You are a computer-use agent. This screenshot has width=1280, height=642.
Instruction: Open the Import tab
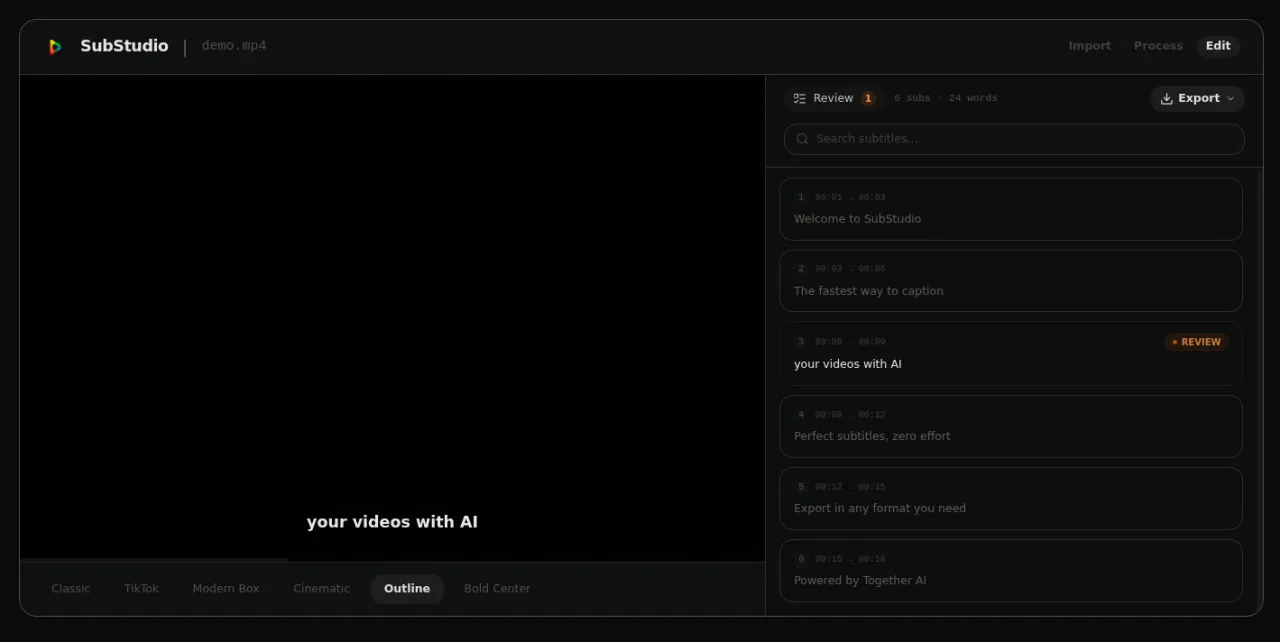[1089, 46]
